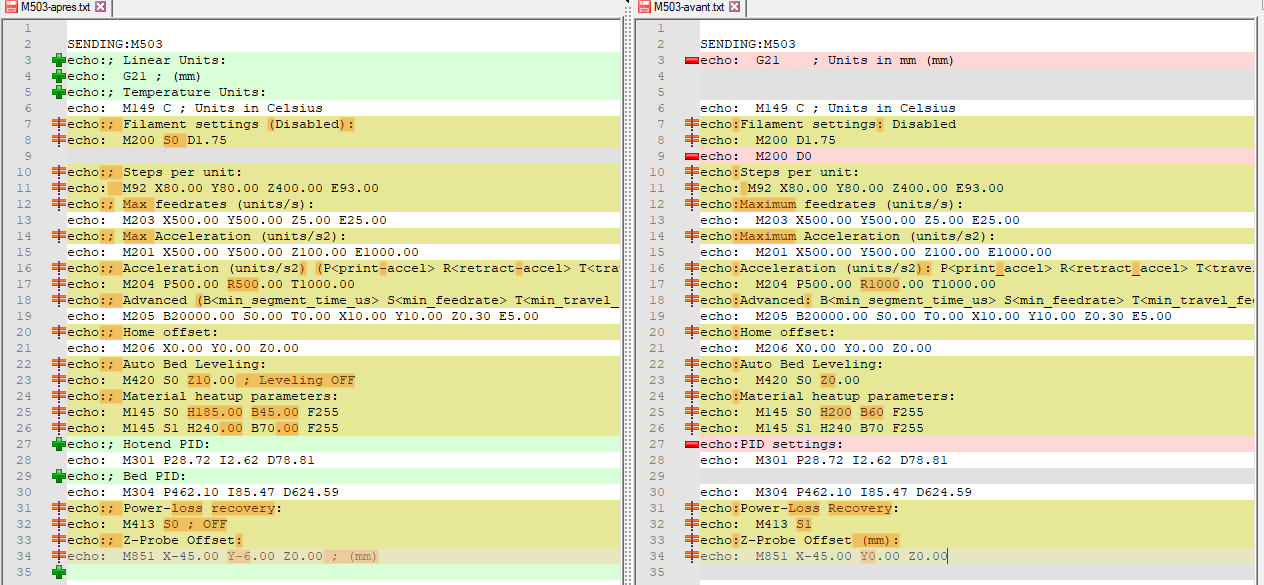Image resolution: width=1264 pixels, height=585 pixels.
Task: Click the changed marker on line 8 in M503-apres.txt
Action: click(58, 140)
